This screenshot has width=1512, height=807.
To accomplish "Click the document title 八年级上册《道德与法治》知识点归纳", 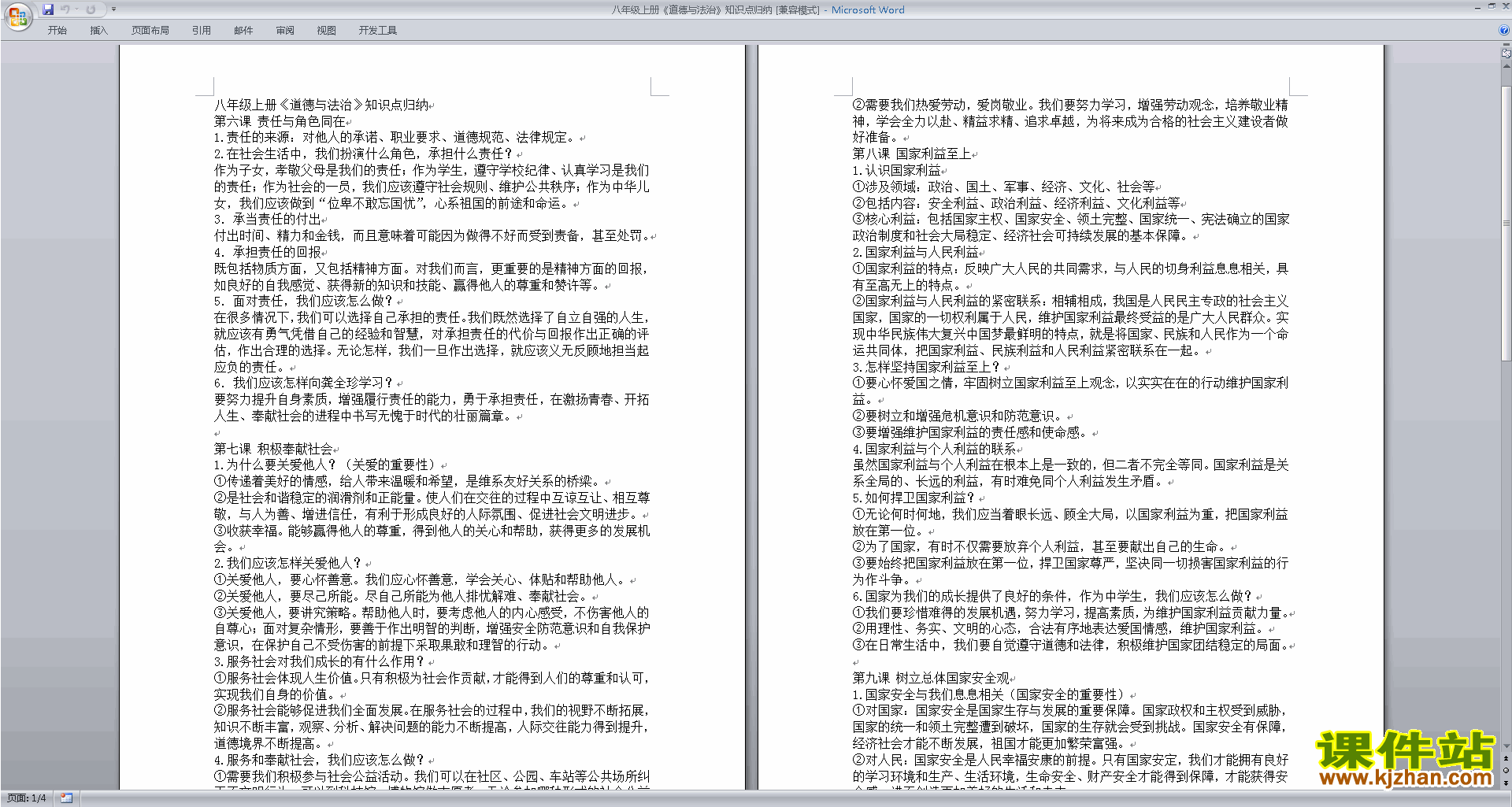I will [321, 105].
